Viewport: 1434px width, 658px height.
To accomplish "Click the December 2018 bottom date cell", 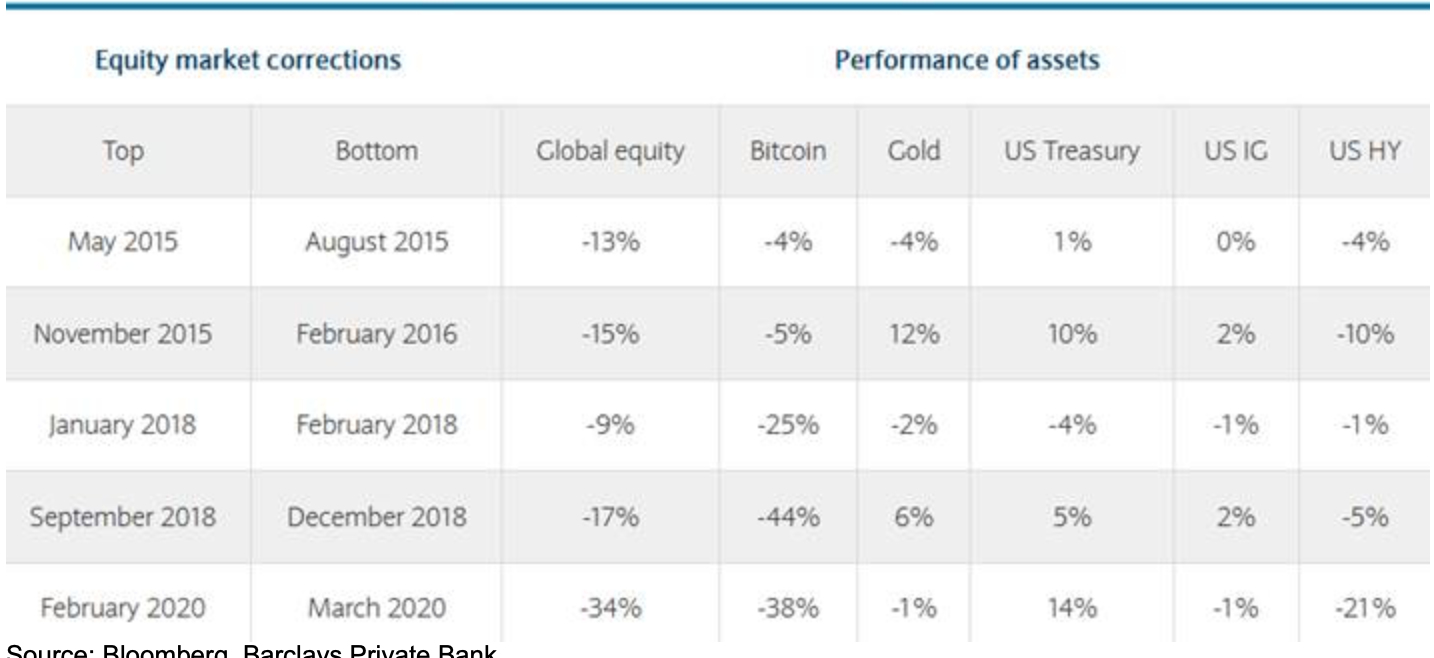I will pyautogui.click(x=376, y=517).
